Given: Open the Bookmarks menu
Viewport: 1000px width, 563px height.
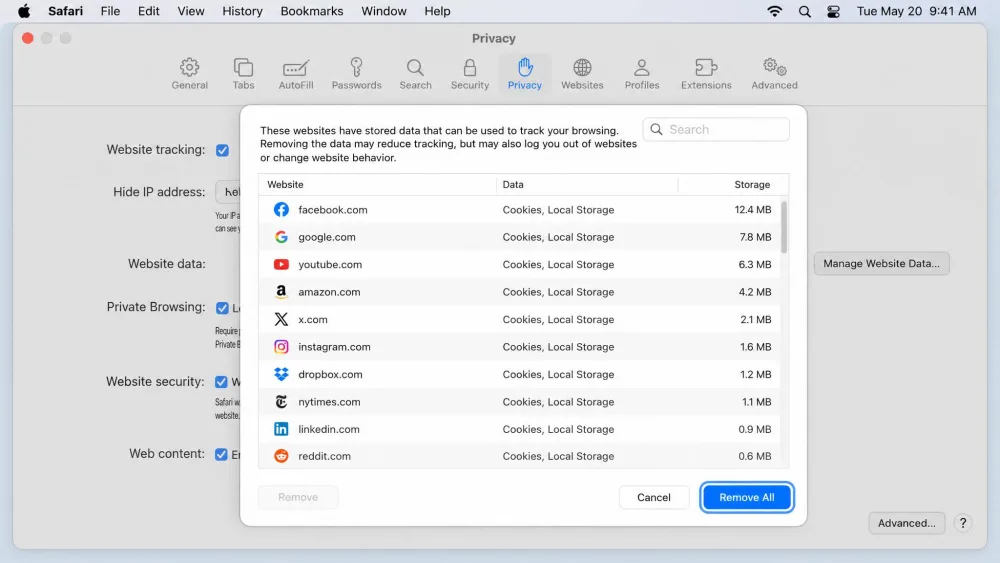Looking at the screenshot, I should [312, 11].
